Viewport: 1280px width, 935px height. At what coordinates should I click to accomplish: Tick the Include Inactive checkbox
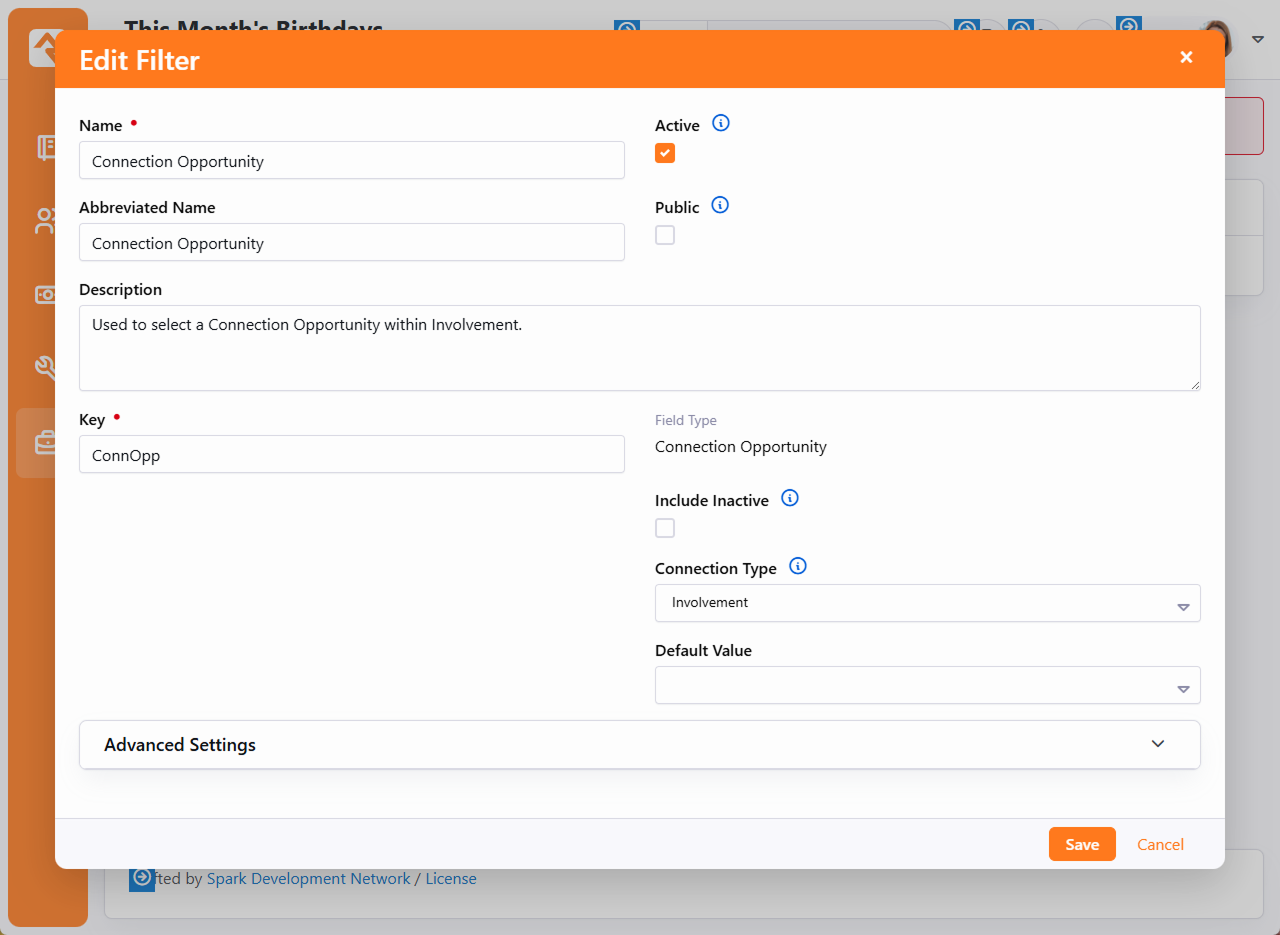(665, 528)
